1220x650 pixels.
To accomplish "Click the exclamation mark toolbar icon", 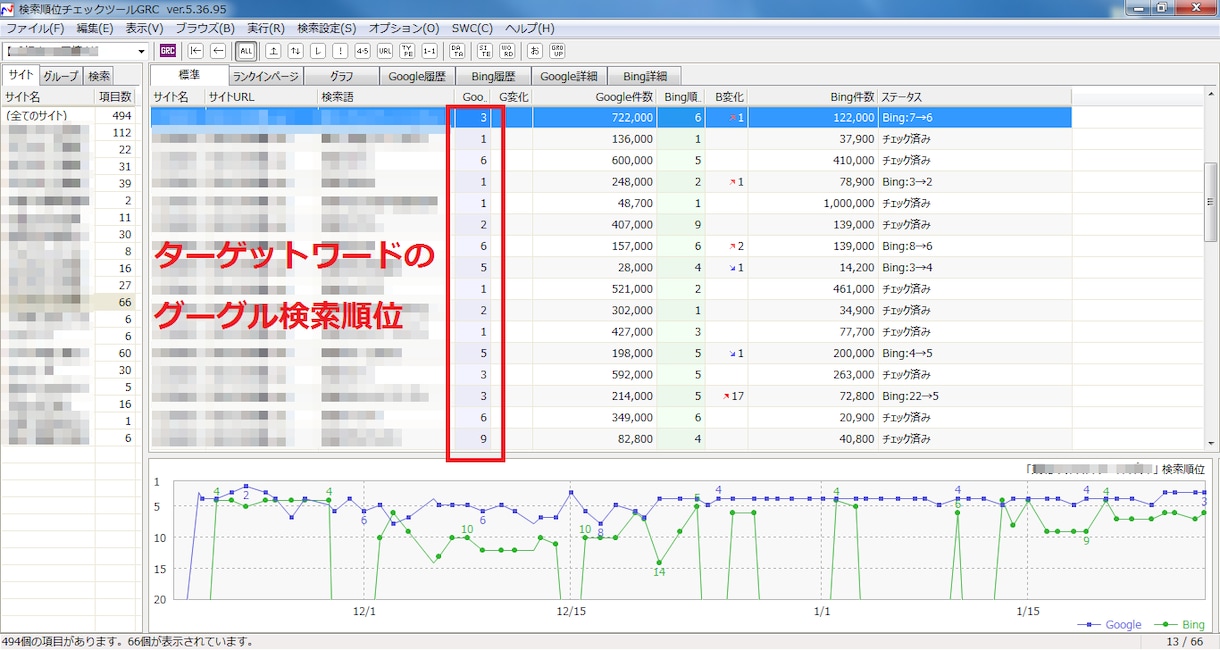I will [340, 50].
